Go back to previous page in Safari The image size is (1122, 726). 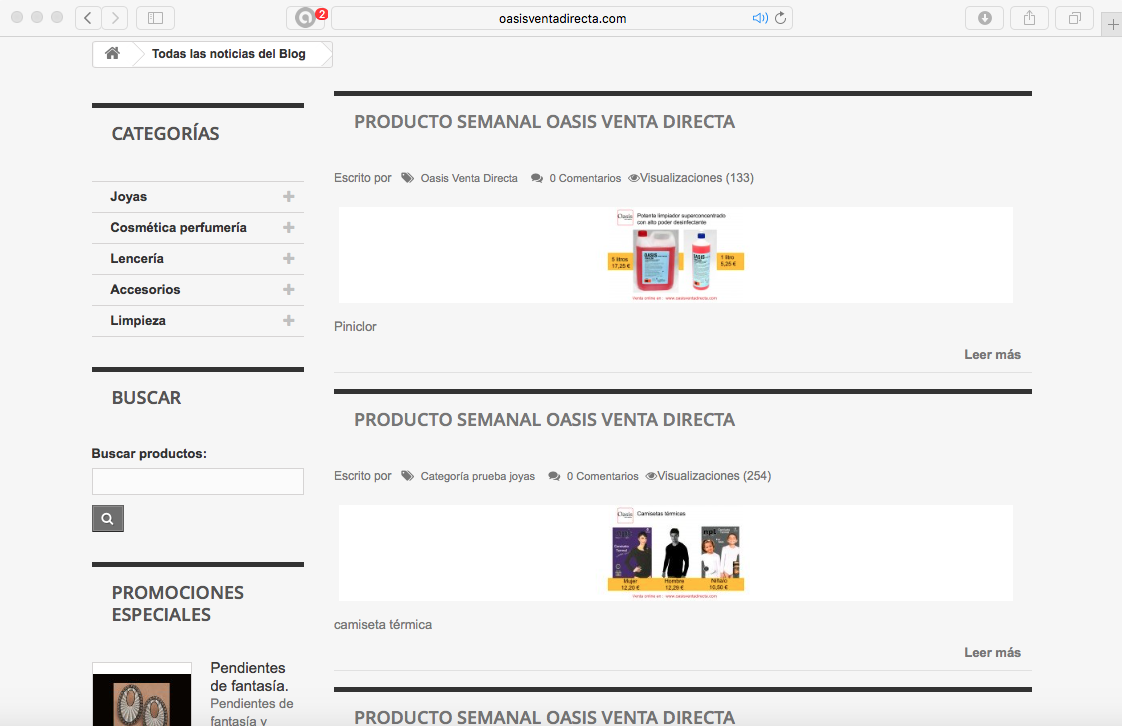tap(88, 18)
